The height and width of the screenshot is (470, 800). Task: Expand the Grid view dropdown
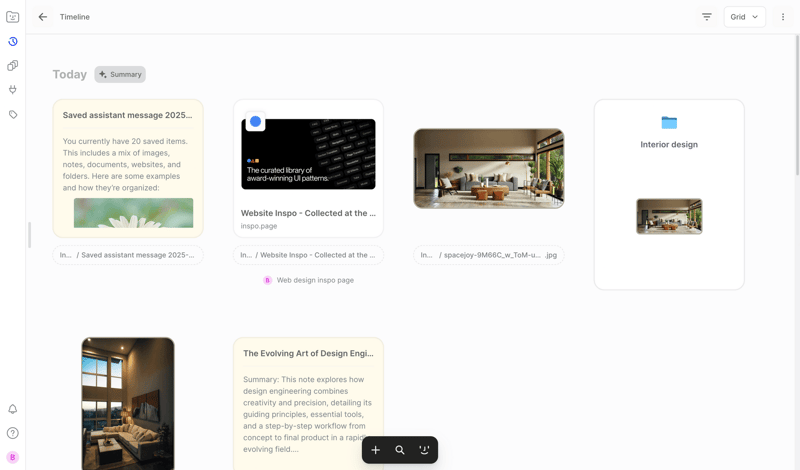click(x=744, y=17)
